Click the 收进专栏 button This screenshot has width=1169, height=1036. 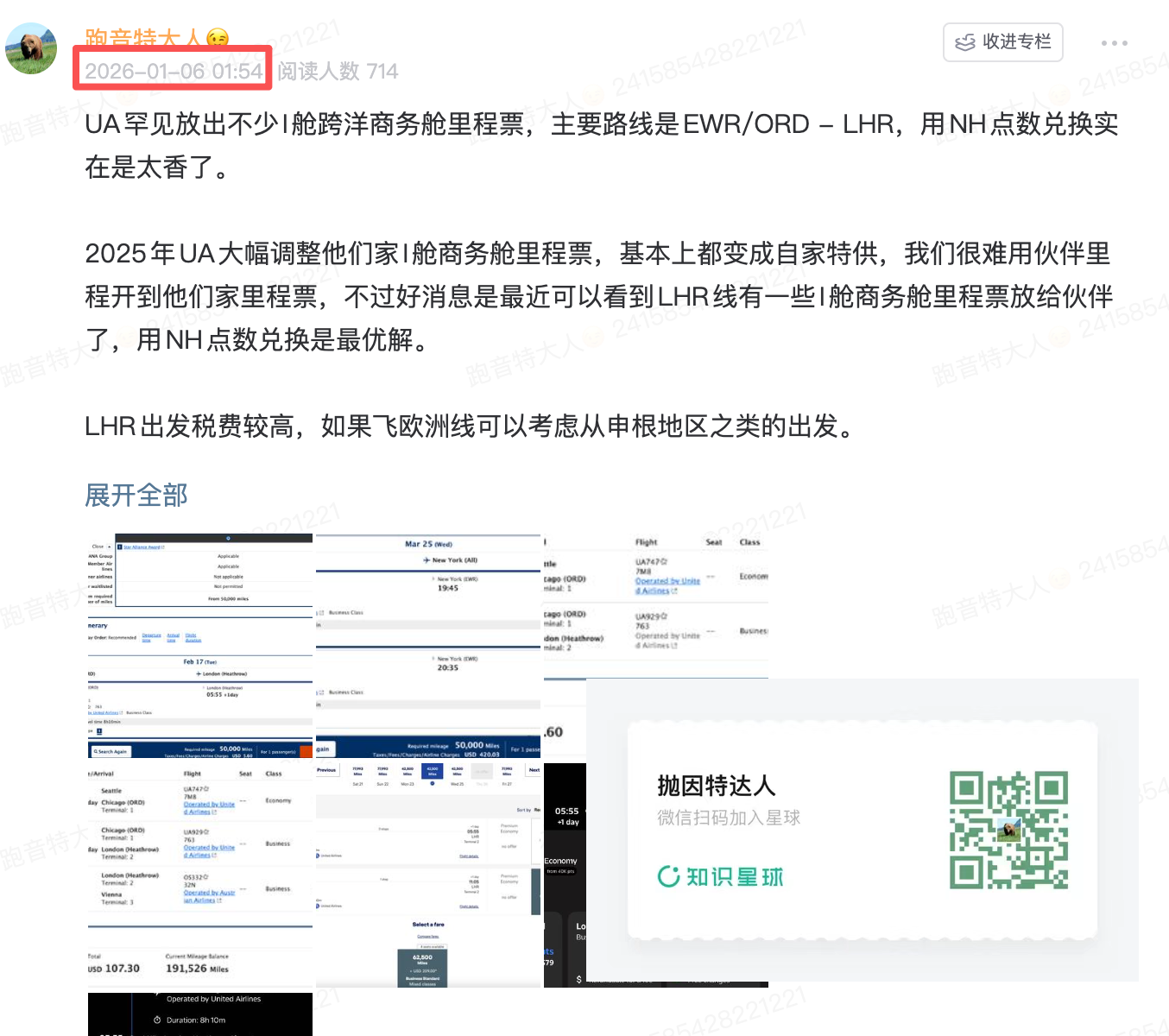tap(1002, 41)
